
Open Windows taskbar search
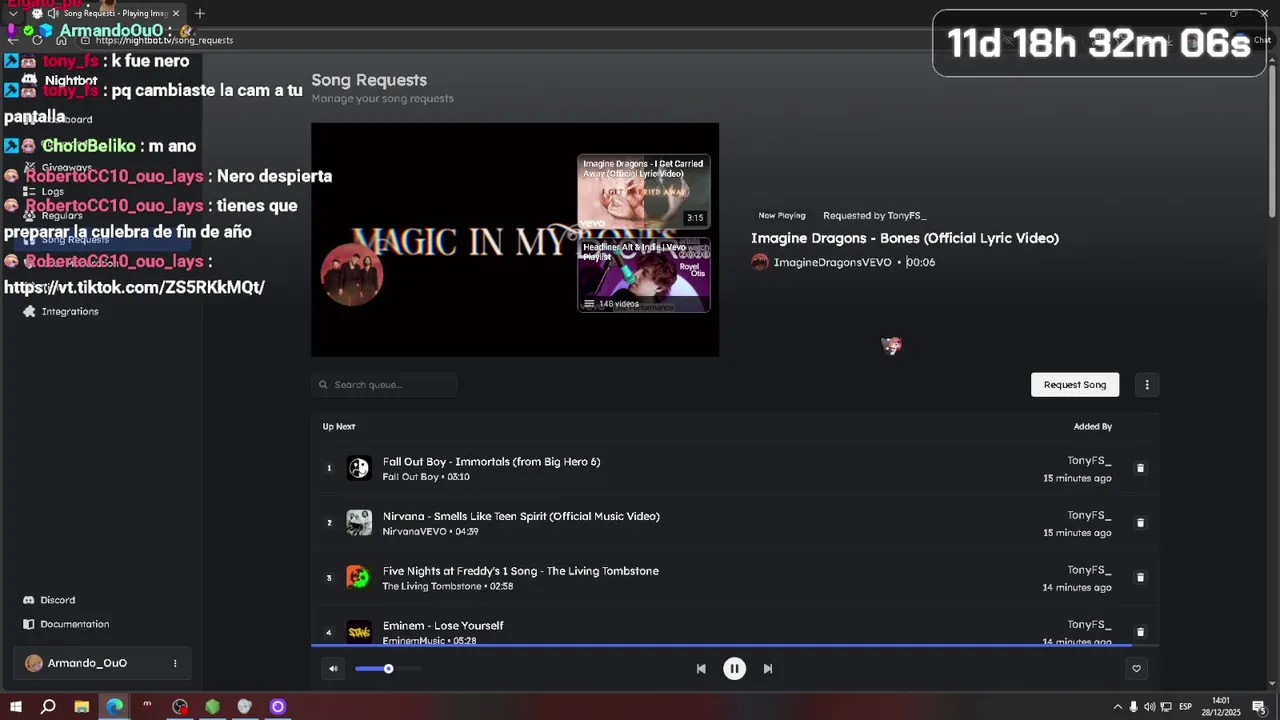coord(48,707)
